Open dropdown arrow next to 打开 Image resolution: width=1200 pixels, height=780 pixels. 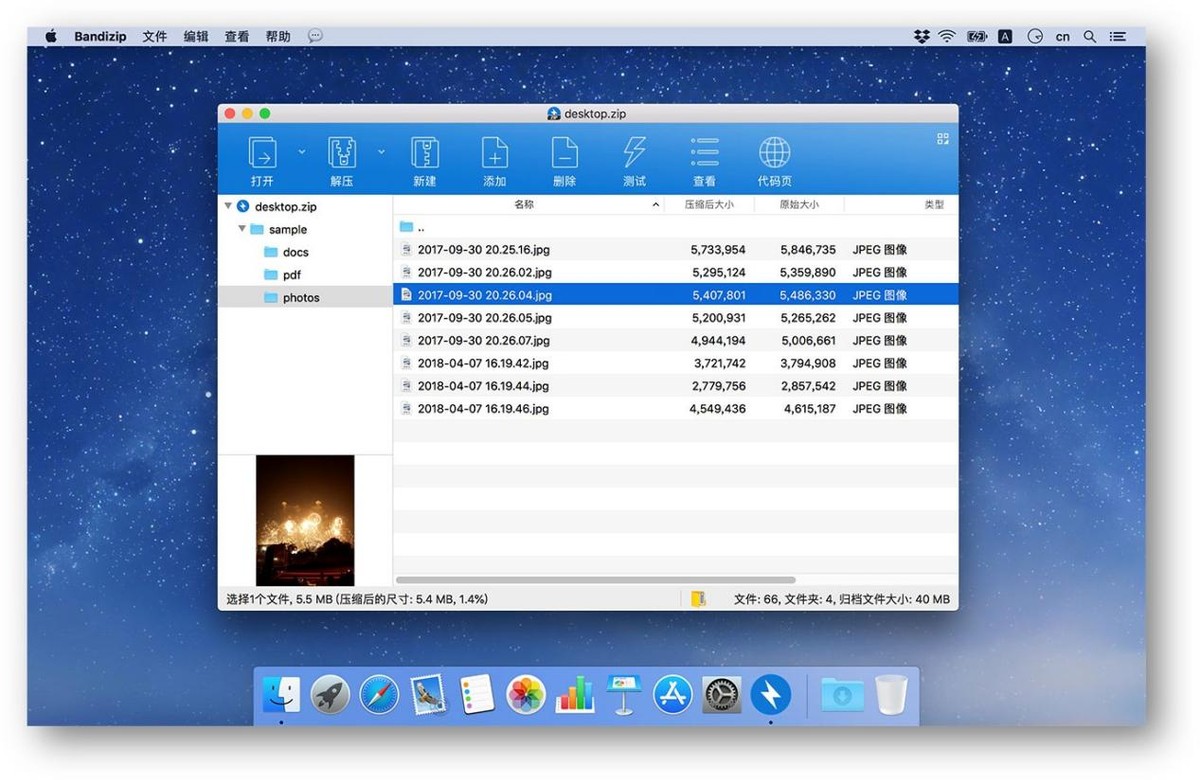tap(302, 152)
